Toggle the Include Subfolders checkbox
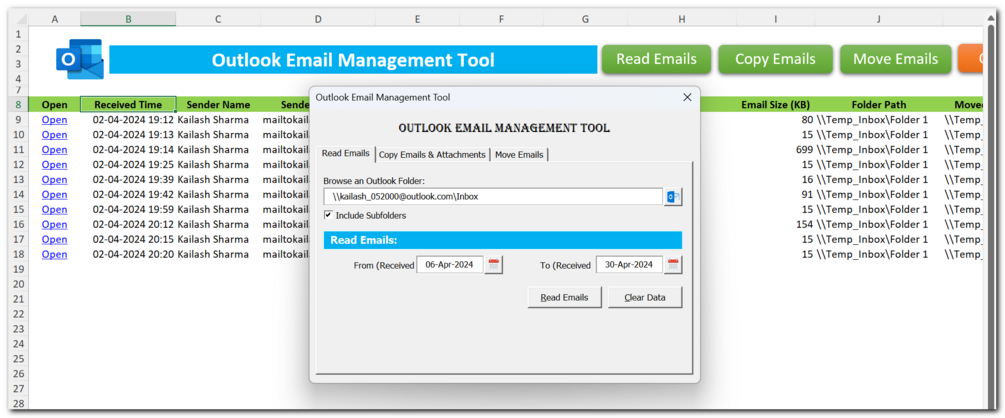Image resolution: width=1005 pixels, height=418 pixels. click(328, 215)
